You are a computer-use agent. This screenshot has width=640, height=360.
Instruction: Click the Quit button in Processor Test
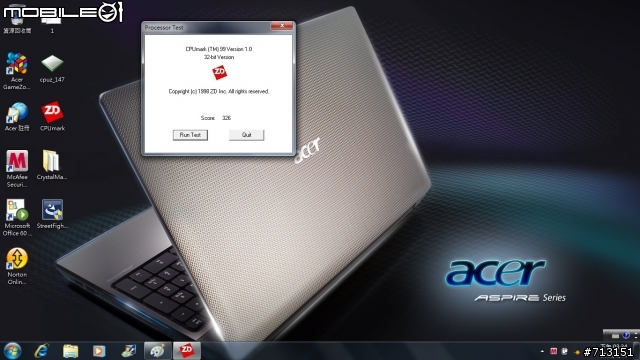[247, 135]
